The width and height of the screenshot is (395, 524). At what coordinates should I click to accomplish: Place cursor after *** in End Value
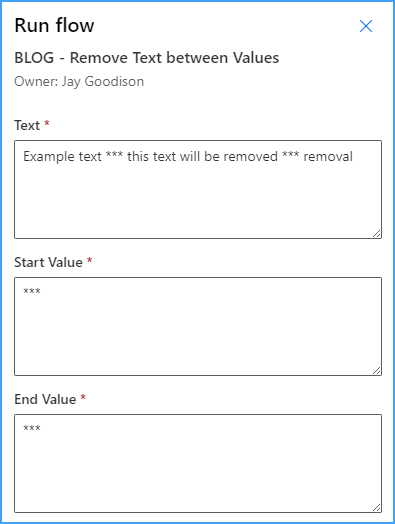tap(41, 428)
